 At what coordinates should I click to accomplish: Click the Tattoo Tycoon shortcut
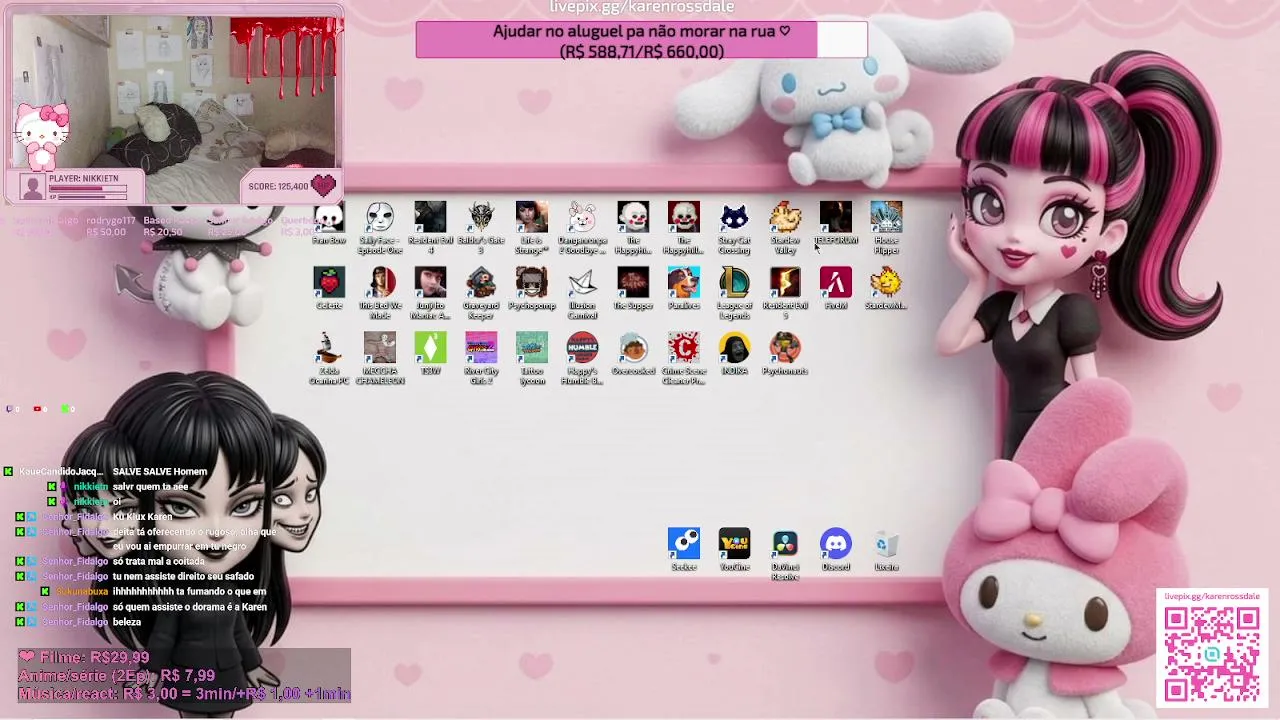click(x=532, y=358)
